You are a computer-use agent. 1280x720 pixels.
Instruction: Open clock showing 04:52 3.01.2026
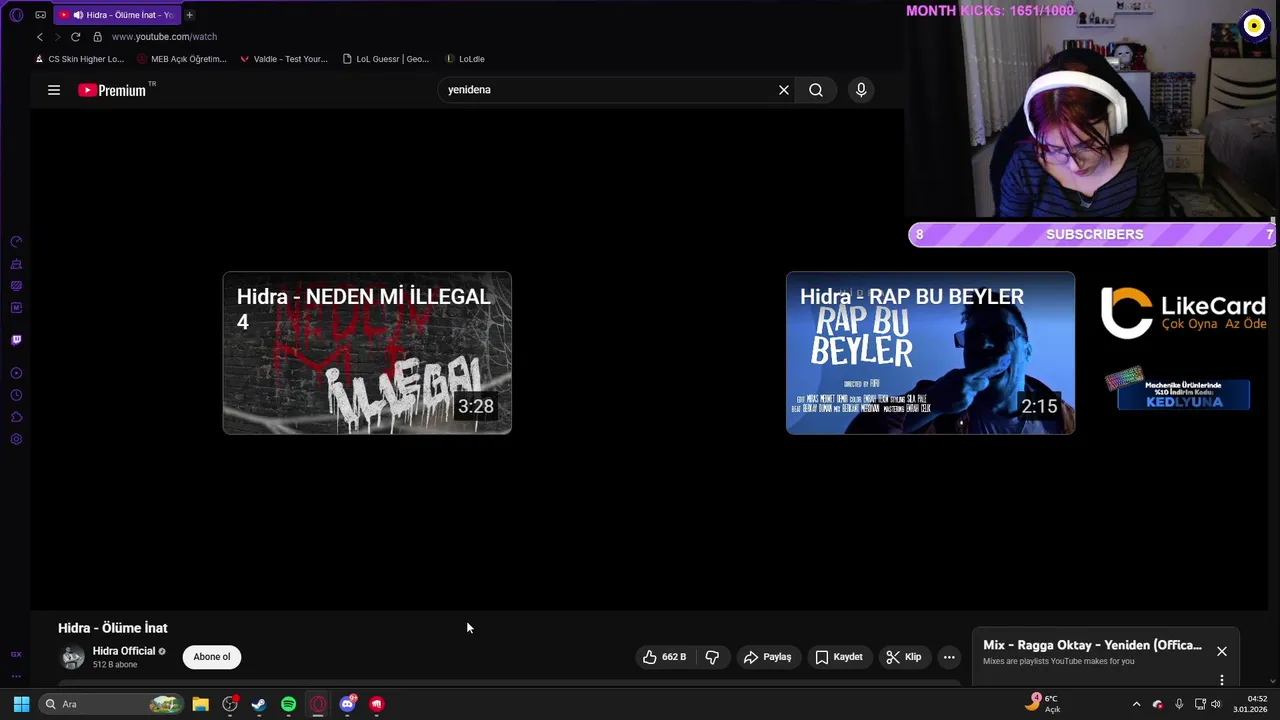(1250, 704)
